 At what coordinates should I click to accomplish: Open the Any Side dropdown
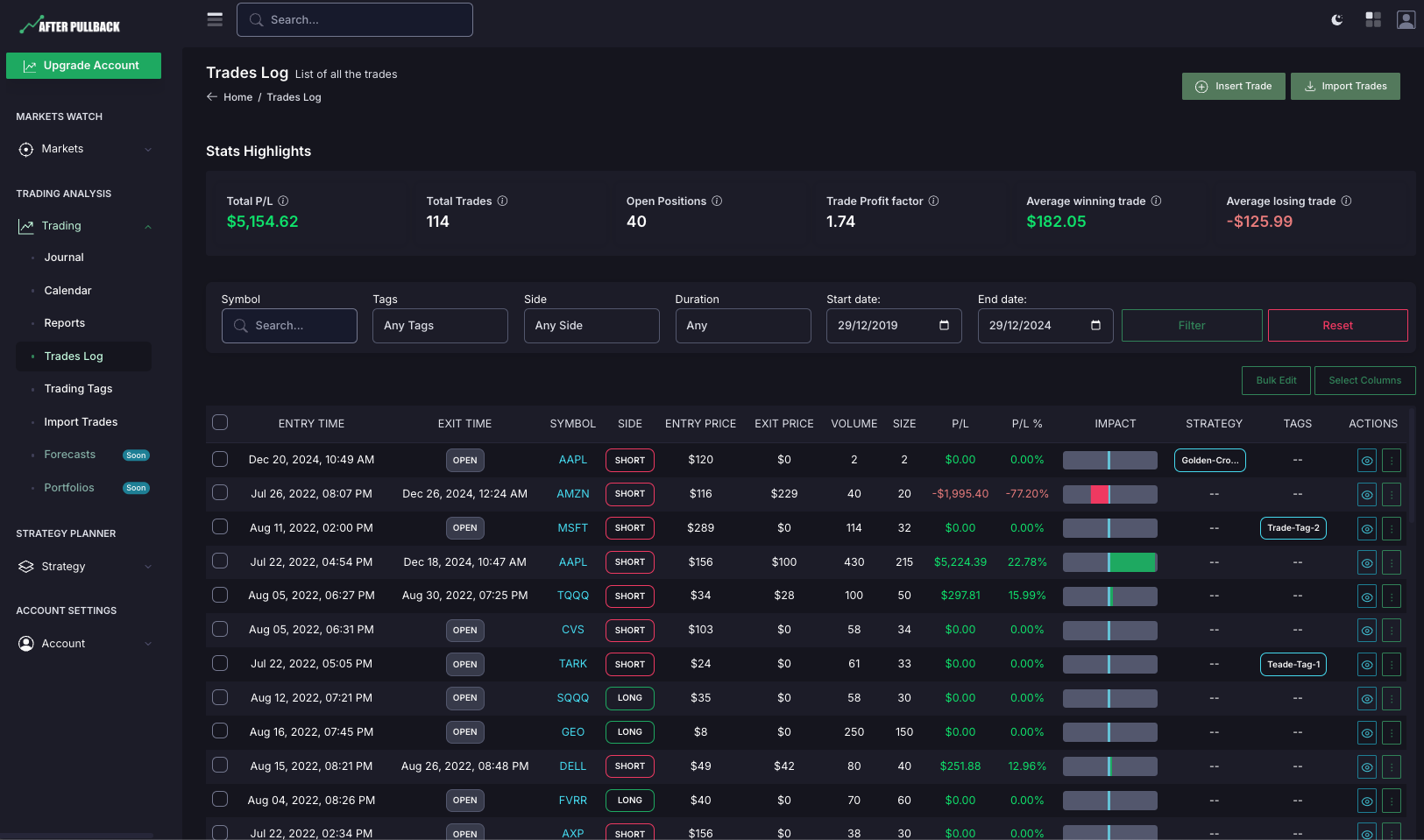click(592, 326)
